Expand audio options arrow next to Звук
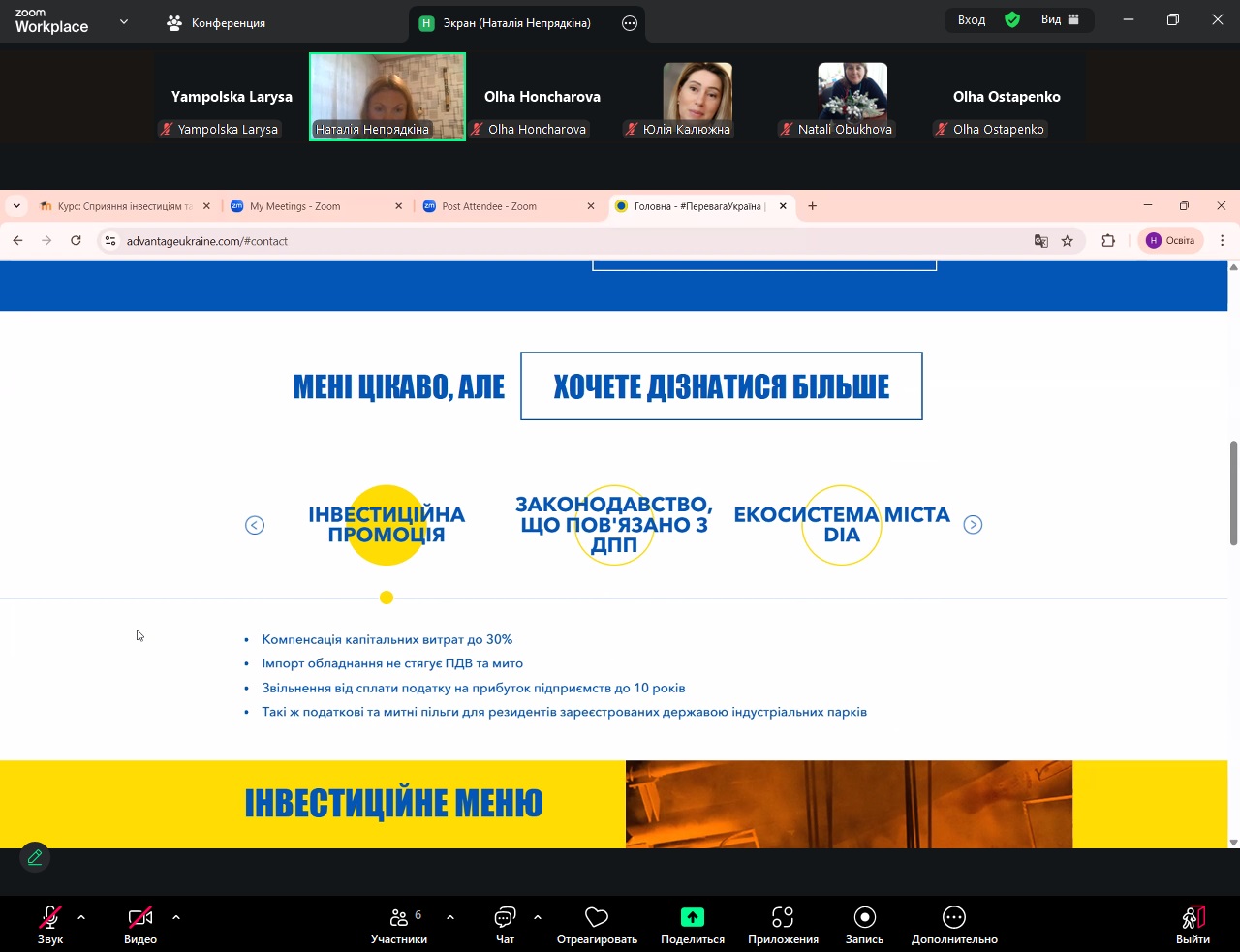1240x952 pixels. coord(81,916)
